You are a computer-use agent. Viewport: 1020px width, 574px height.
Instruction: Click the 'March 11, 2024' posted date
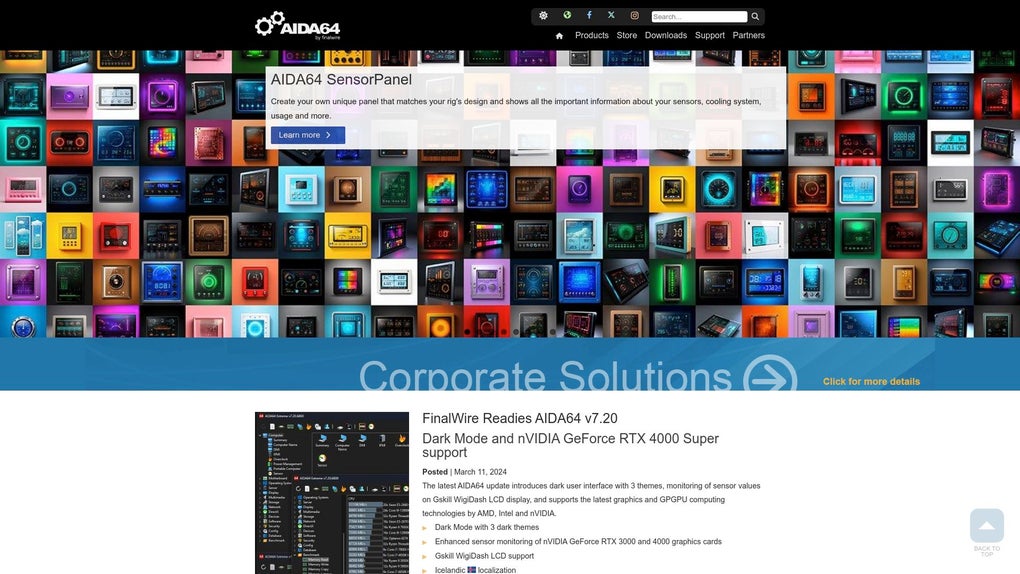480,472
